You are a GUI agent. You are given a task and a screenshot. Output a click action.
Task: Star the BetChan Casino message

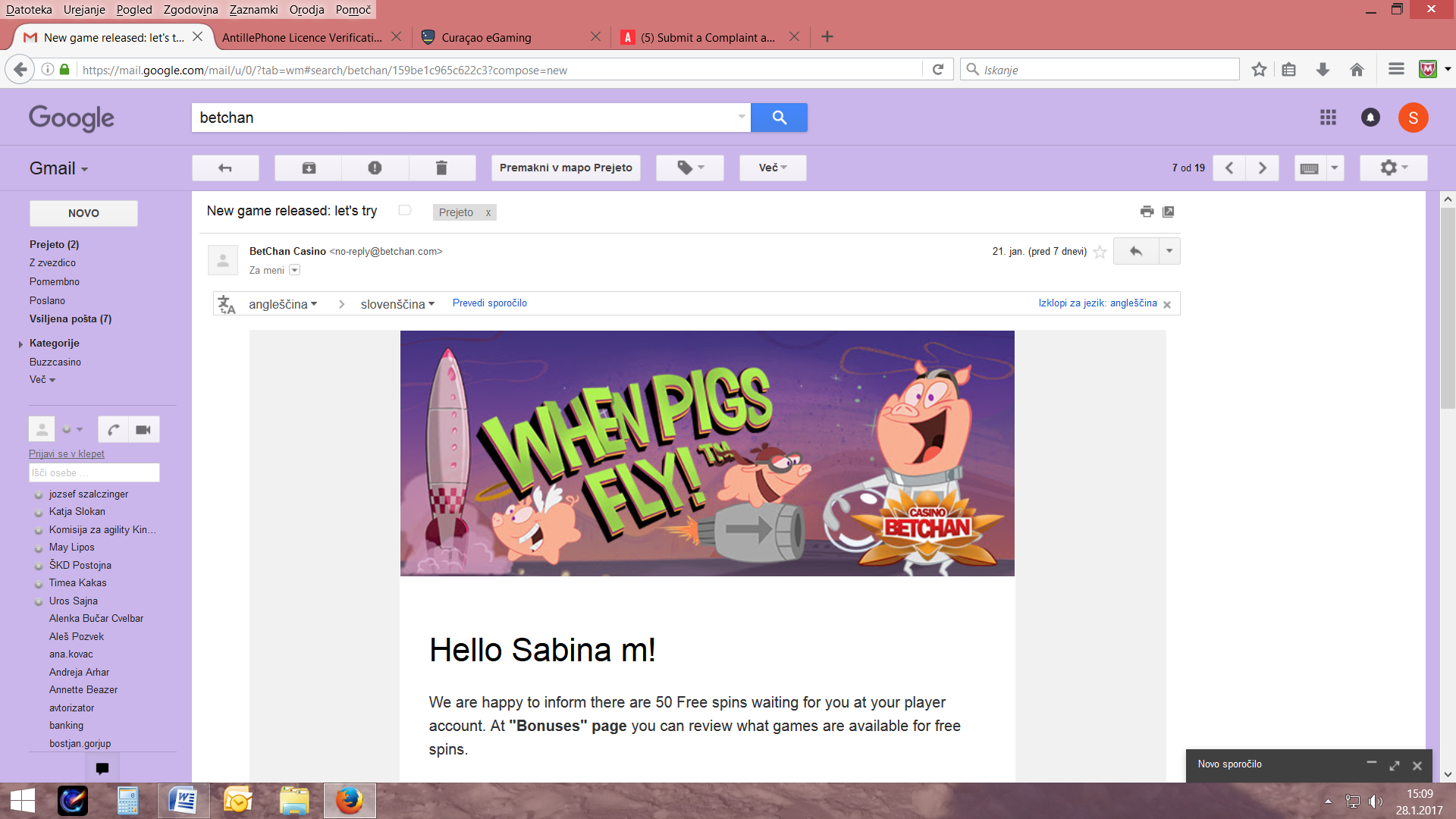[1100, 252]
